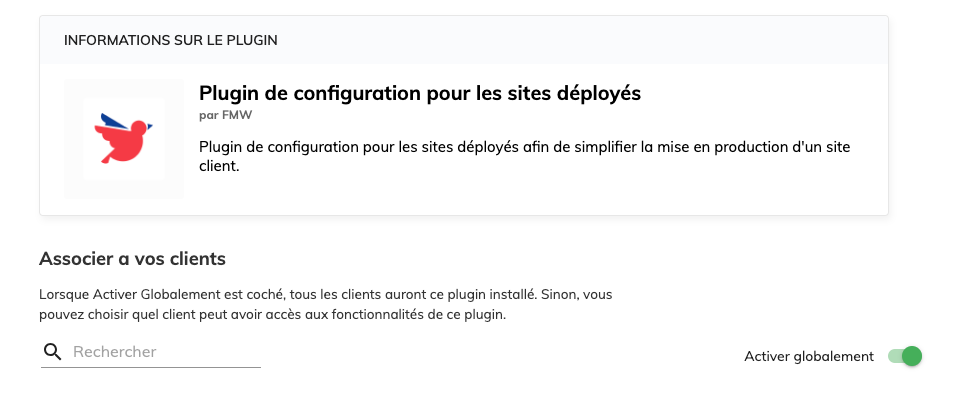Click the paragraph starting with Lorsque Activer Globalement
This screenshot has width=969, height=396.
(326, 305)
